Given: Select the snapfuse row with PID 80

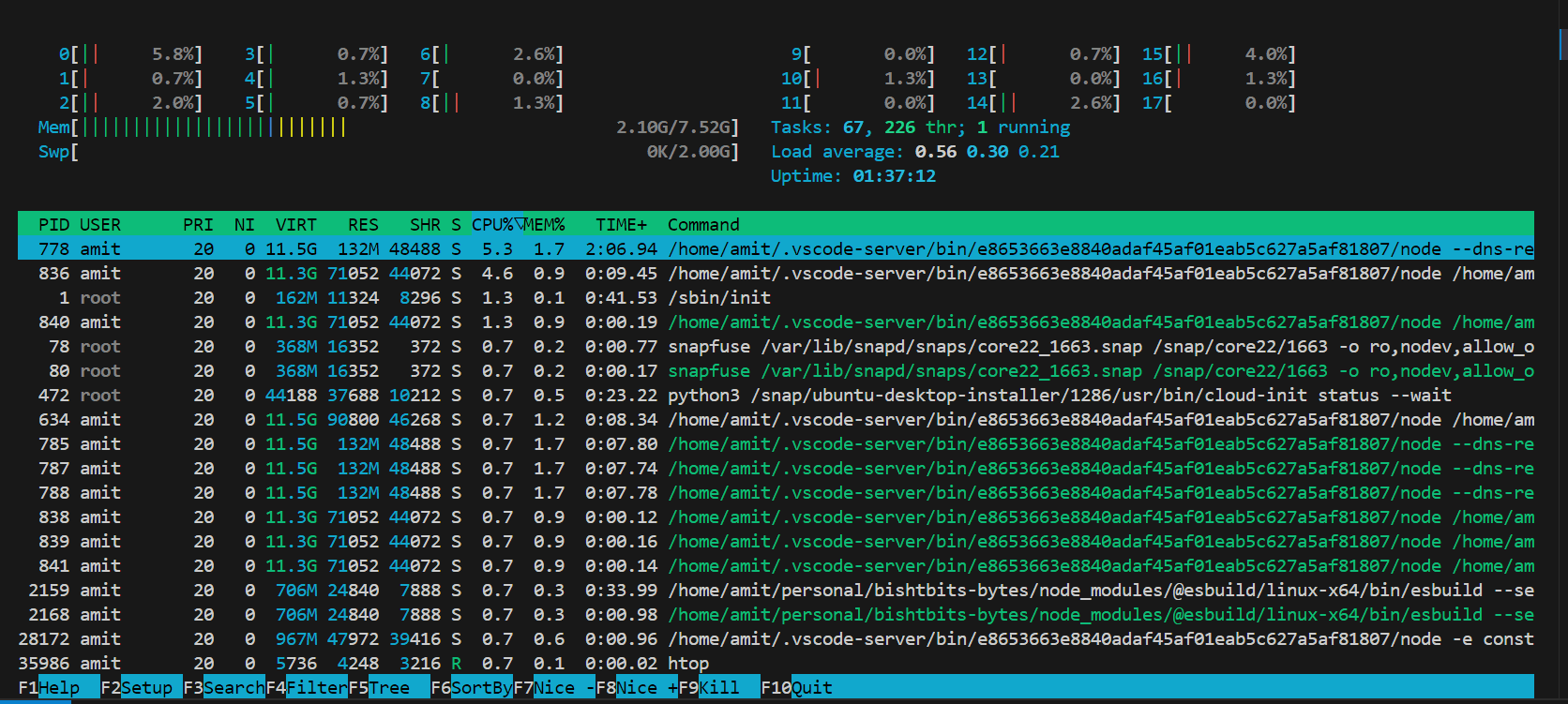Looking at the screenshot, I should tap(776, 370).
